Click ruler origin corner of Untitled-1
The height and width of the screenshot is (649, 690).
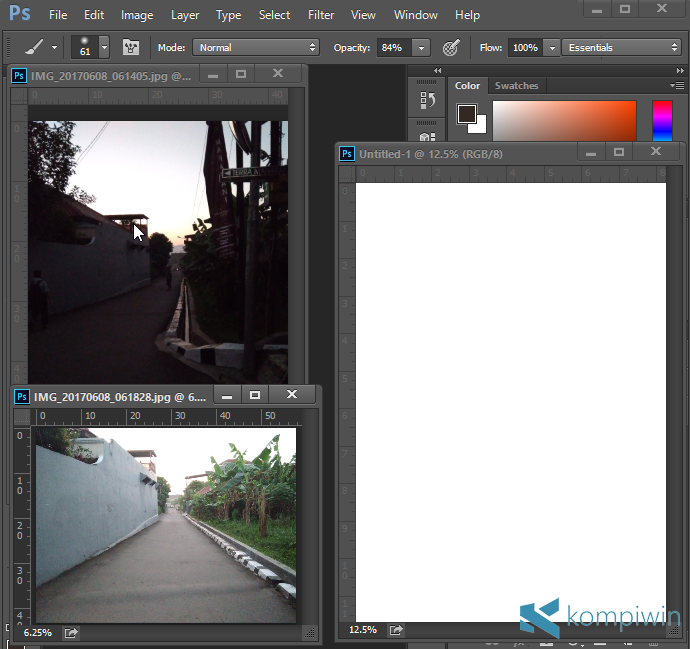(347, 173)
